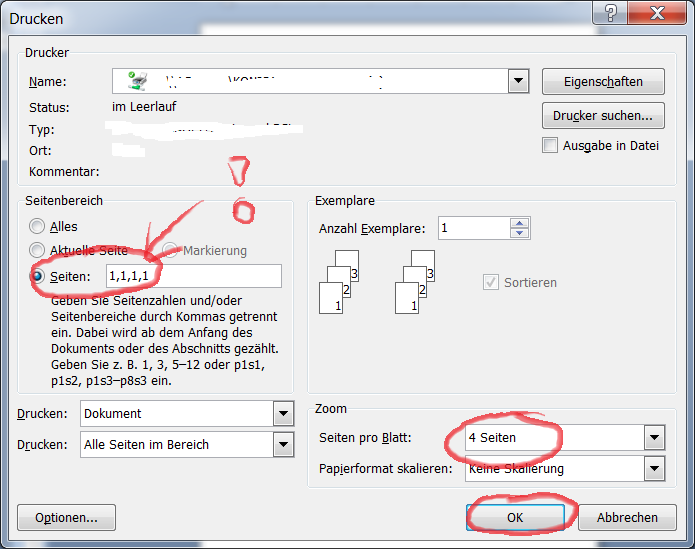Open Eigenschaften printer properties
This screenshot has height=549, width=695.
[603, 82]
